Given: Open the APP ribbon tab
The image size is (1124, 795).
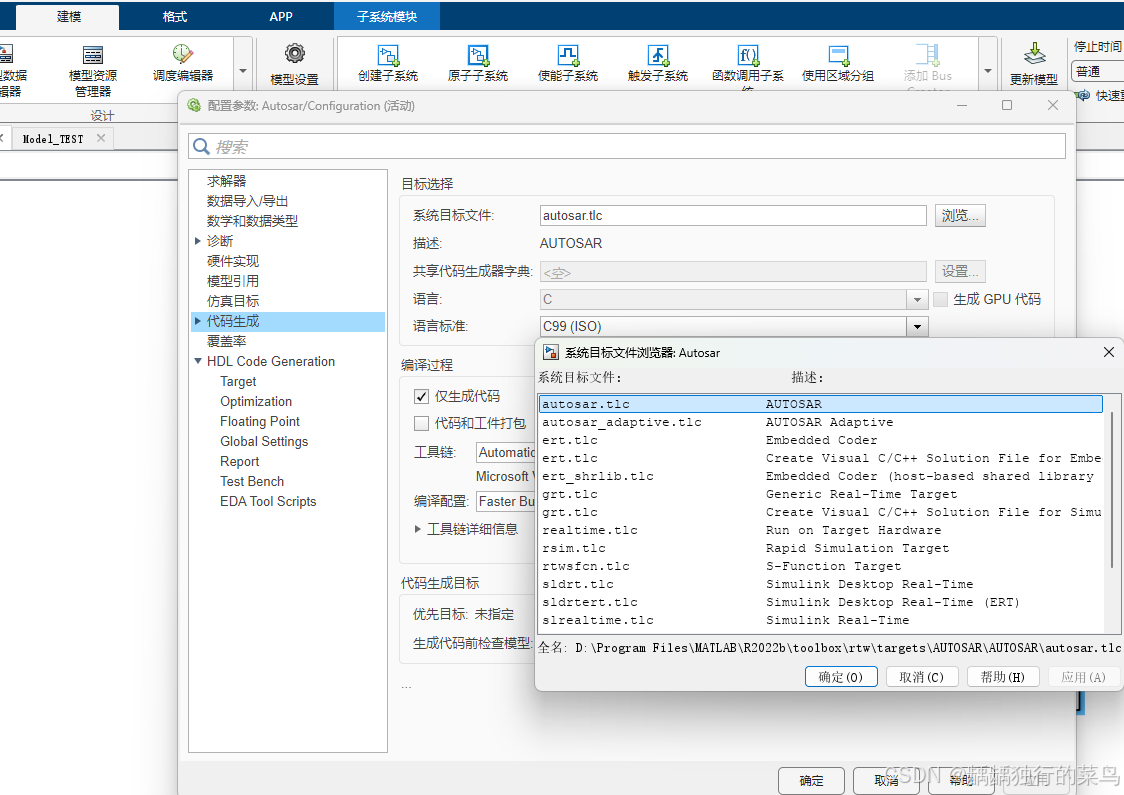Looking at the screenshot, I should (x=281, y=16).
